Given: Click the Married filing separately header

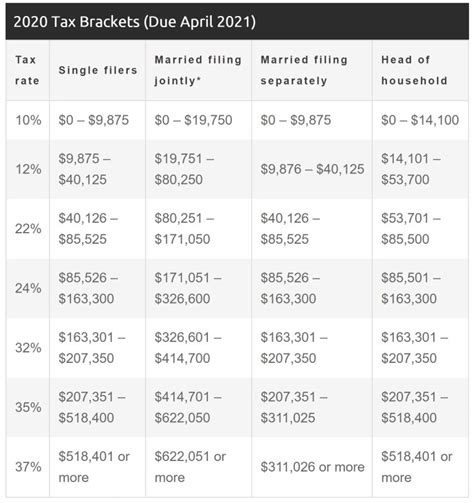Looking at the screenshot, I should pyautogui.click(x=312, y=70).
